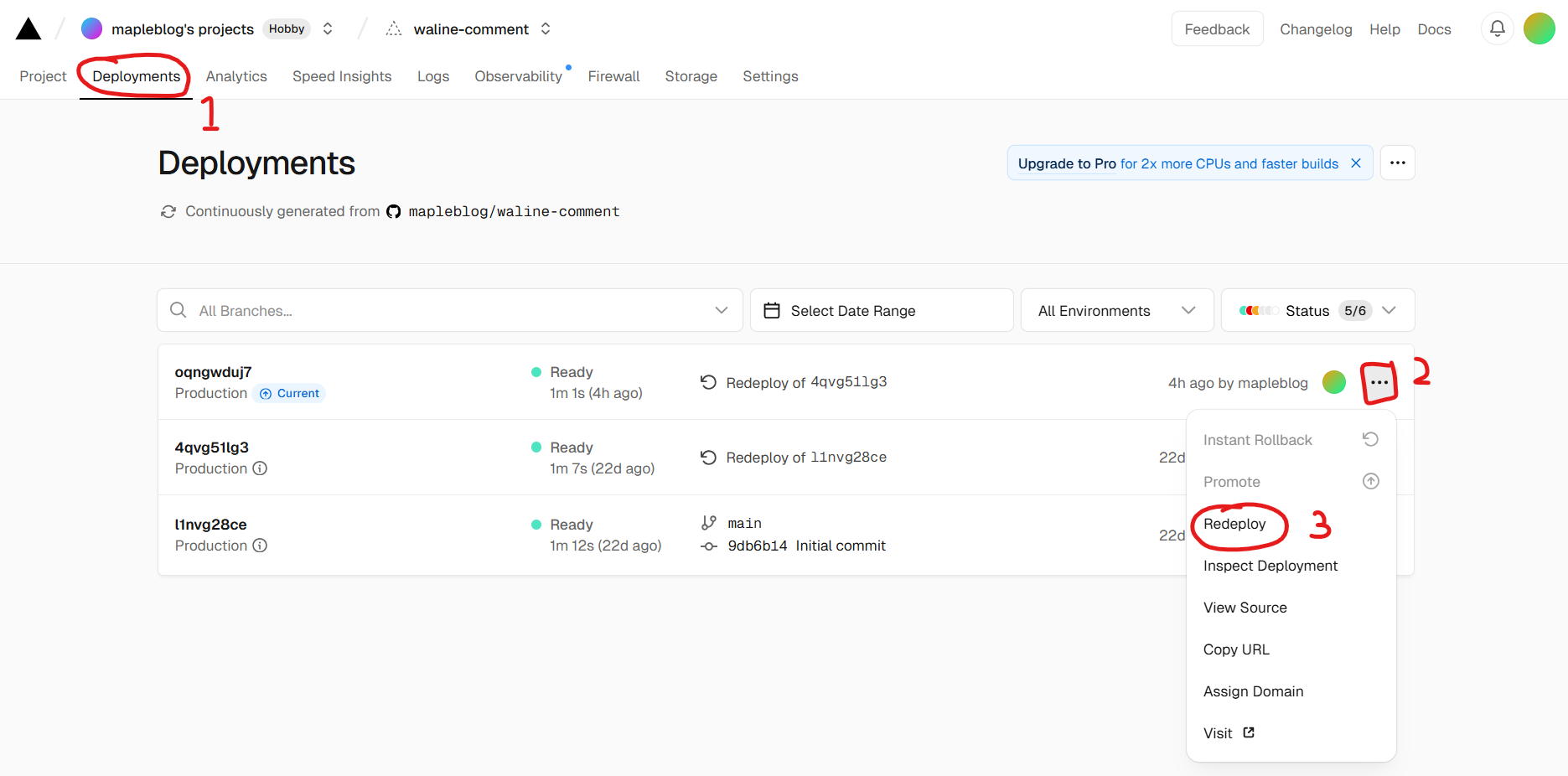This screenshot has height=776, width=1568.
Task: Expand the waline-comment project switcher
Action: 546,29
